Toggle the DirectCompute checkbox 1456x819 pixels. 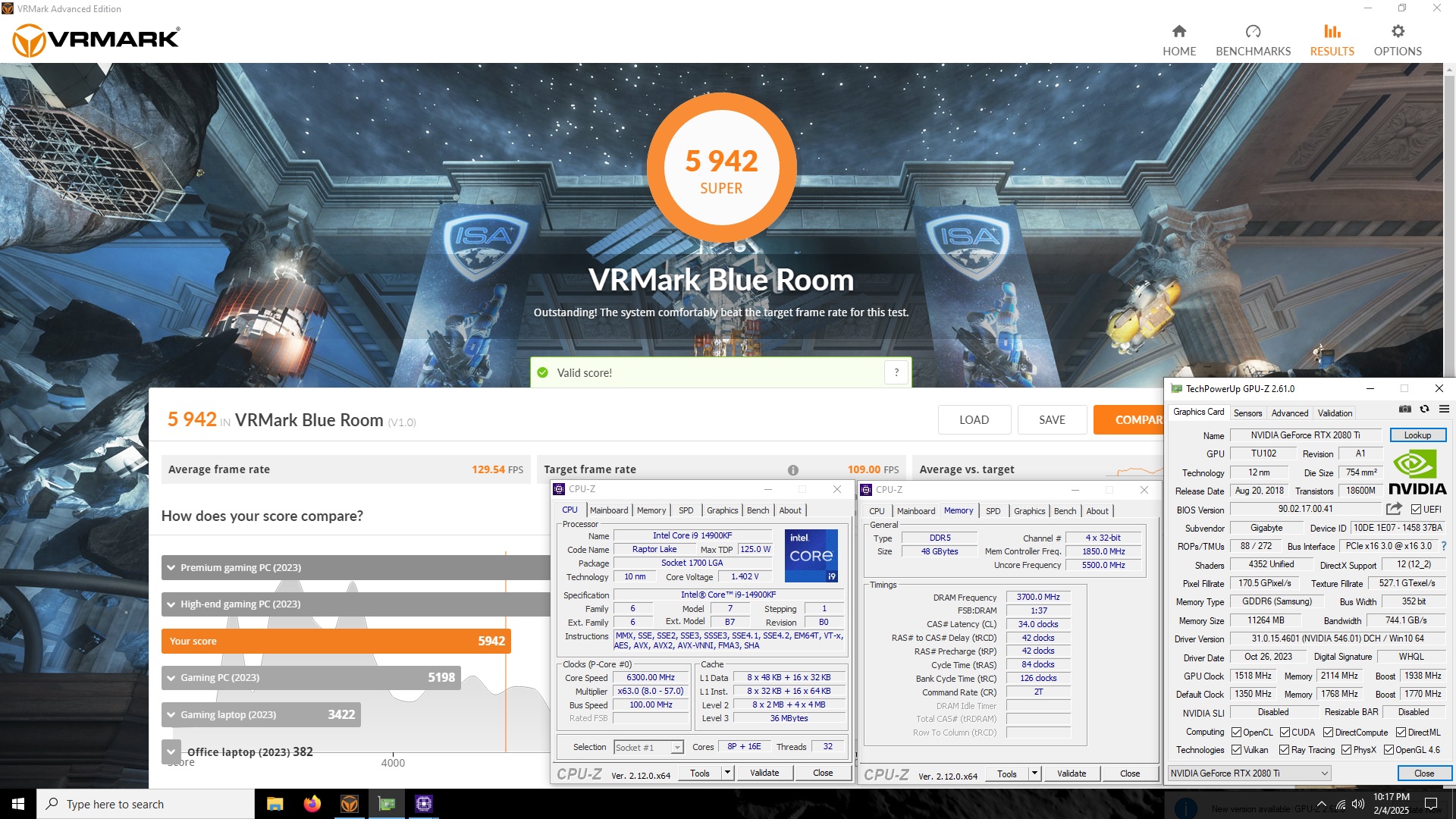tap(1328, 733)
